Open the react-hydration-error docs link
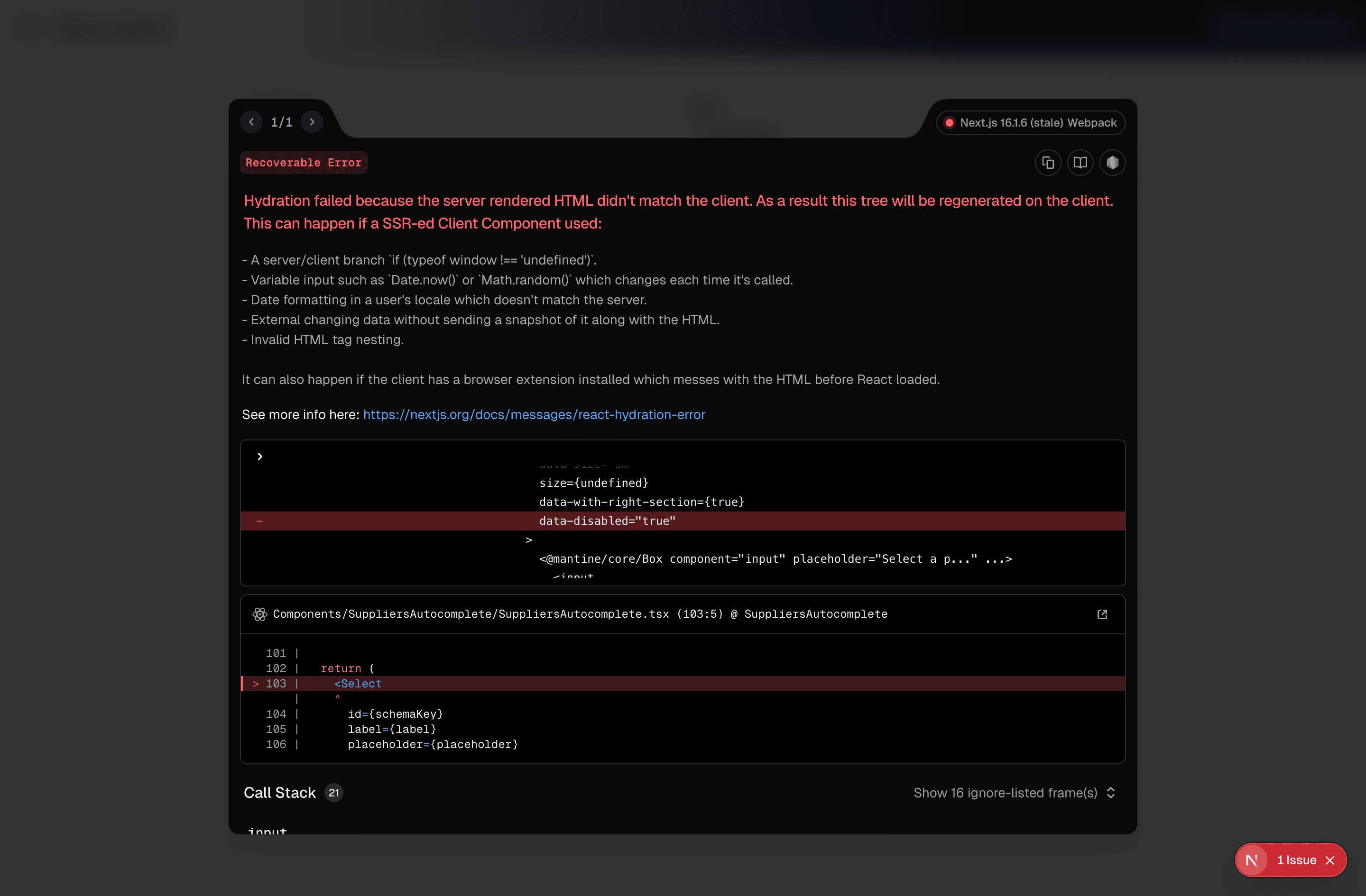 534,414
